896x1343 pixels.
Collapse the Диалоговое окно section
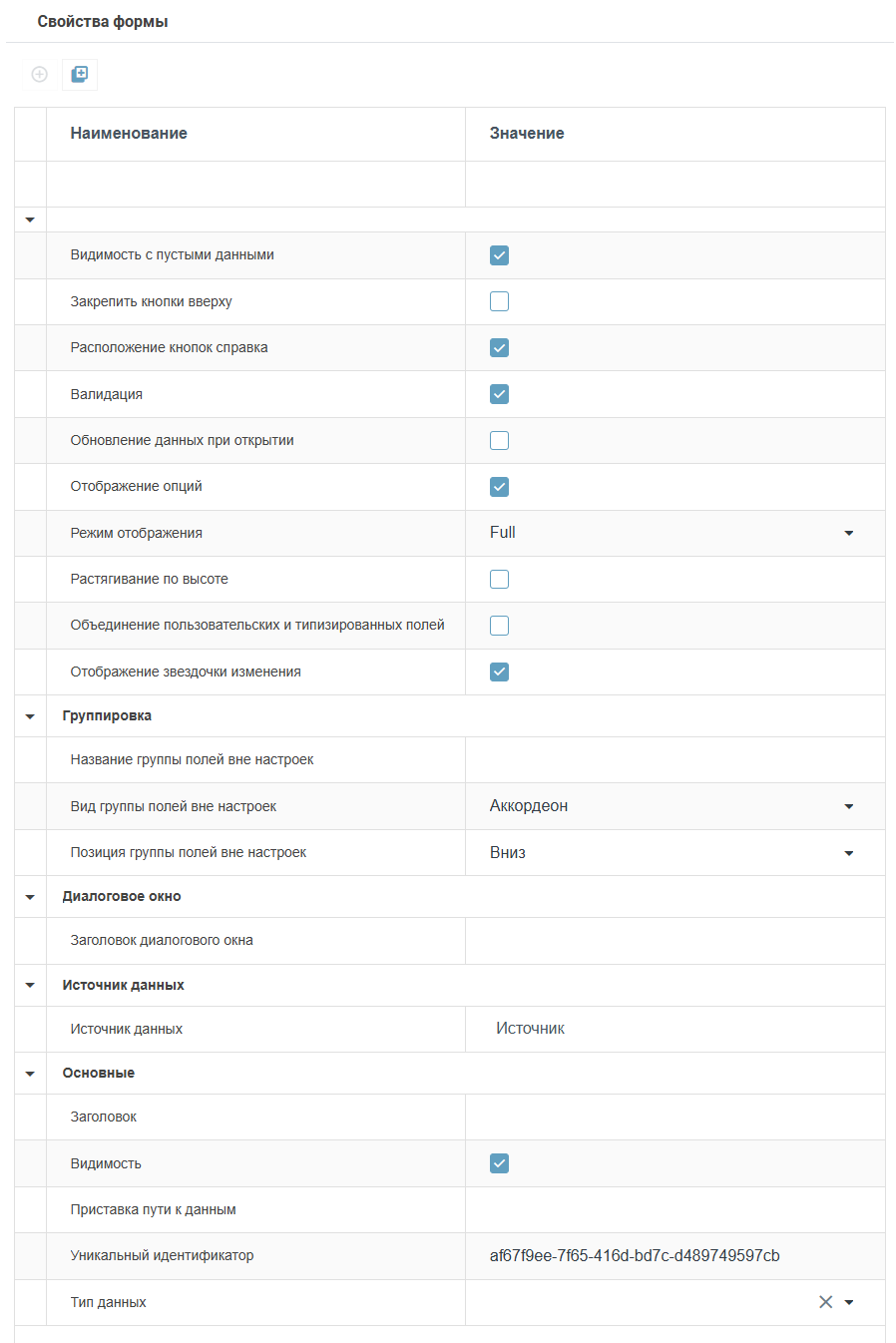[30, 897]
